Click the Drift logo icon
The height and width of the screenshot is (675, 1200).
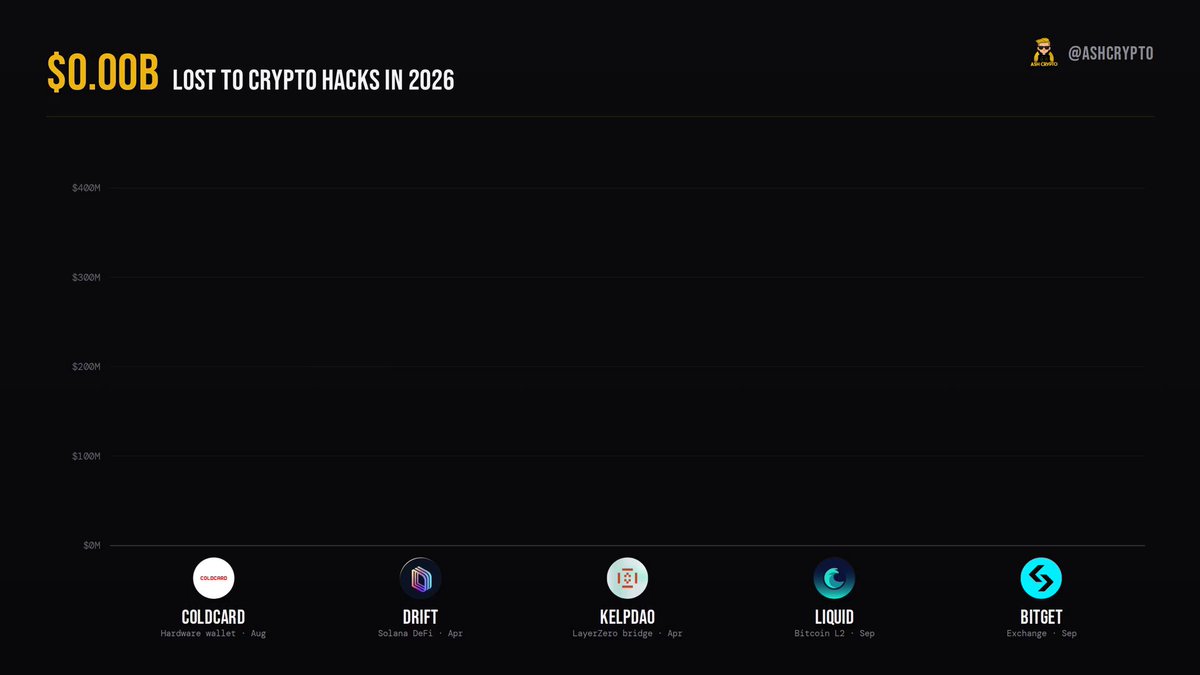pyautogui.click(x=421, y=578)
